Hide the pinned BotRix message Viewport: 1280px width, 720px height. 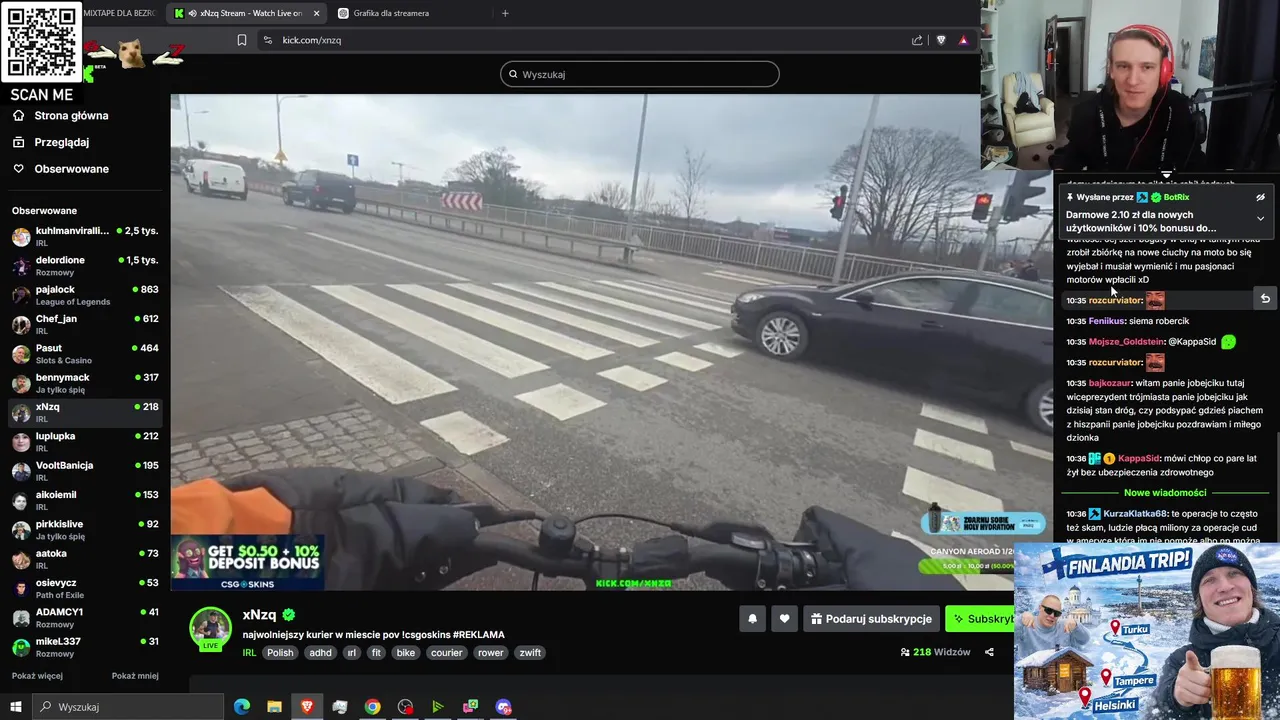point(1260,198)
